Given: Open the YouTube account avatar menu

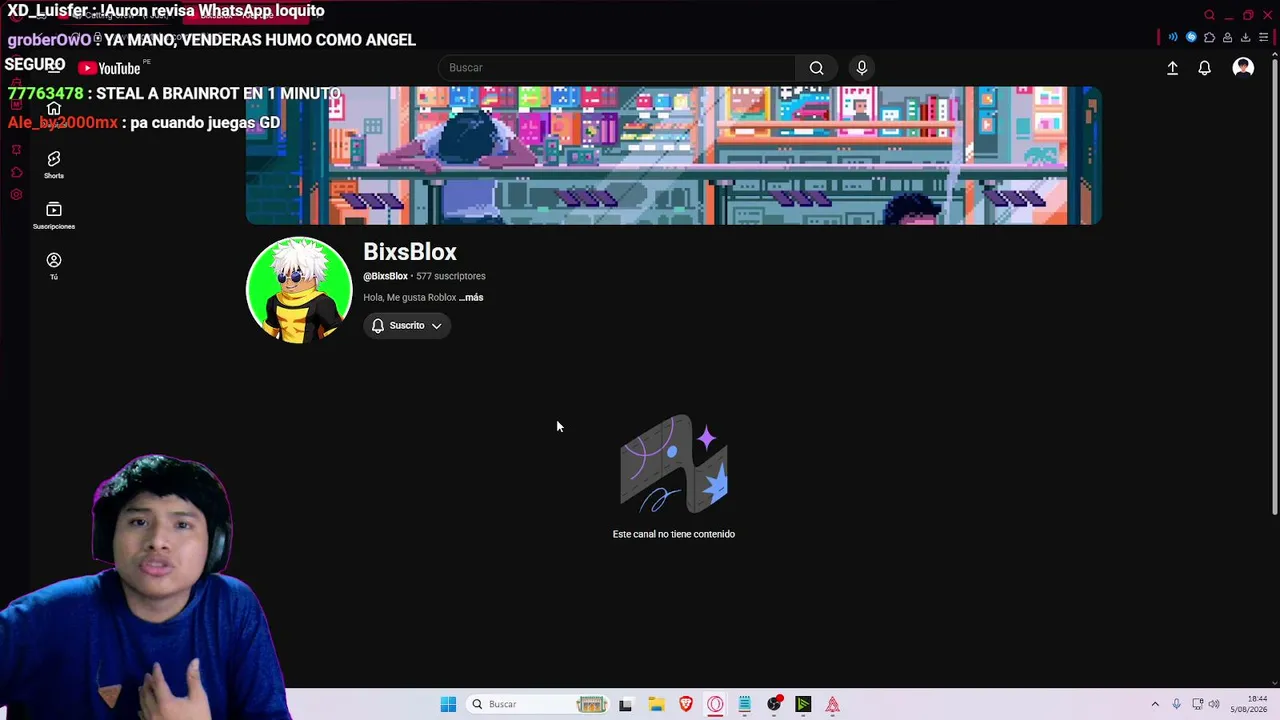Looking at the screenshot, I should coord(1243,68).
